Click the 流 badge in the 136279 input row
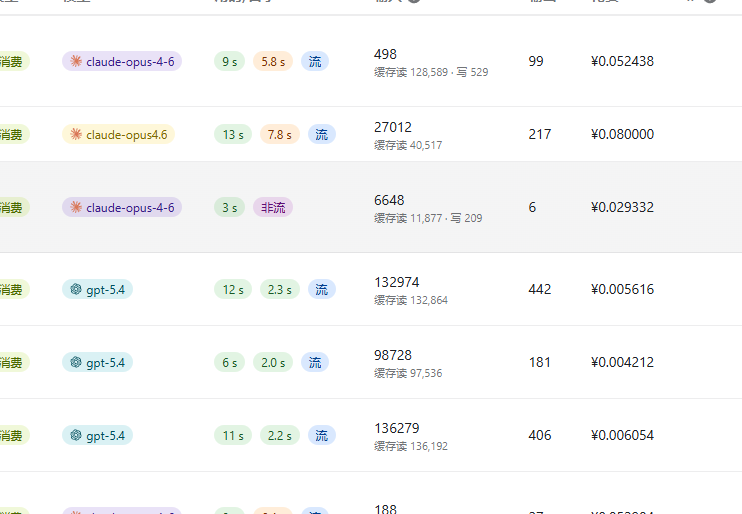Image resolution: width=742 pixels, height=514 pixels. point(322,435)
